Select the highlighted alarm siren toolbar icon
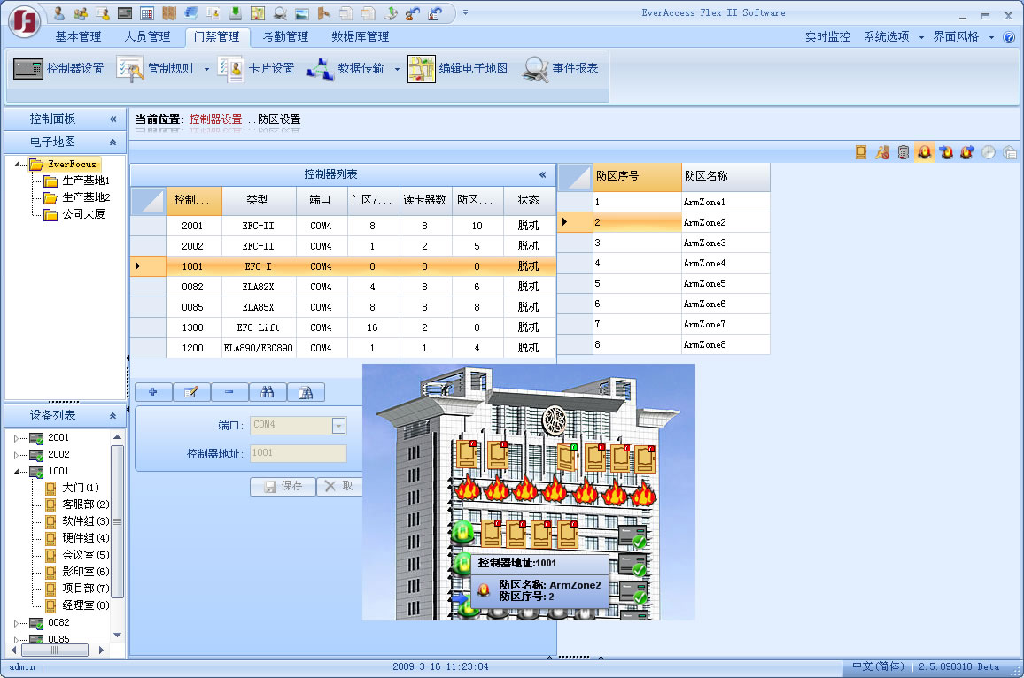The height and width of the screenshot is (678, 1024). coord(924,152)
